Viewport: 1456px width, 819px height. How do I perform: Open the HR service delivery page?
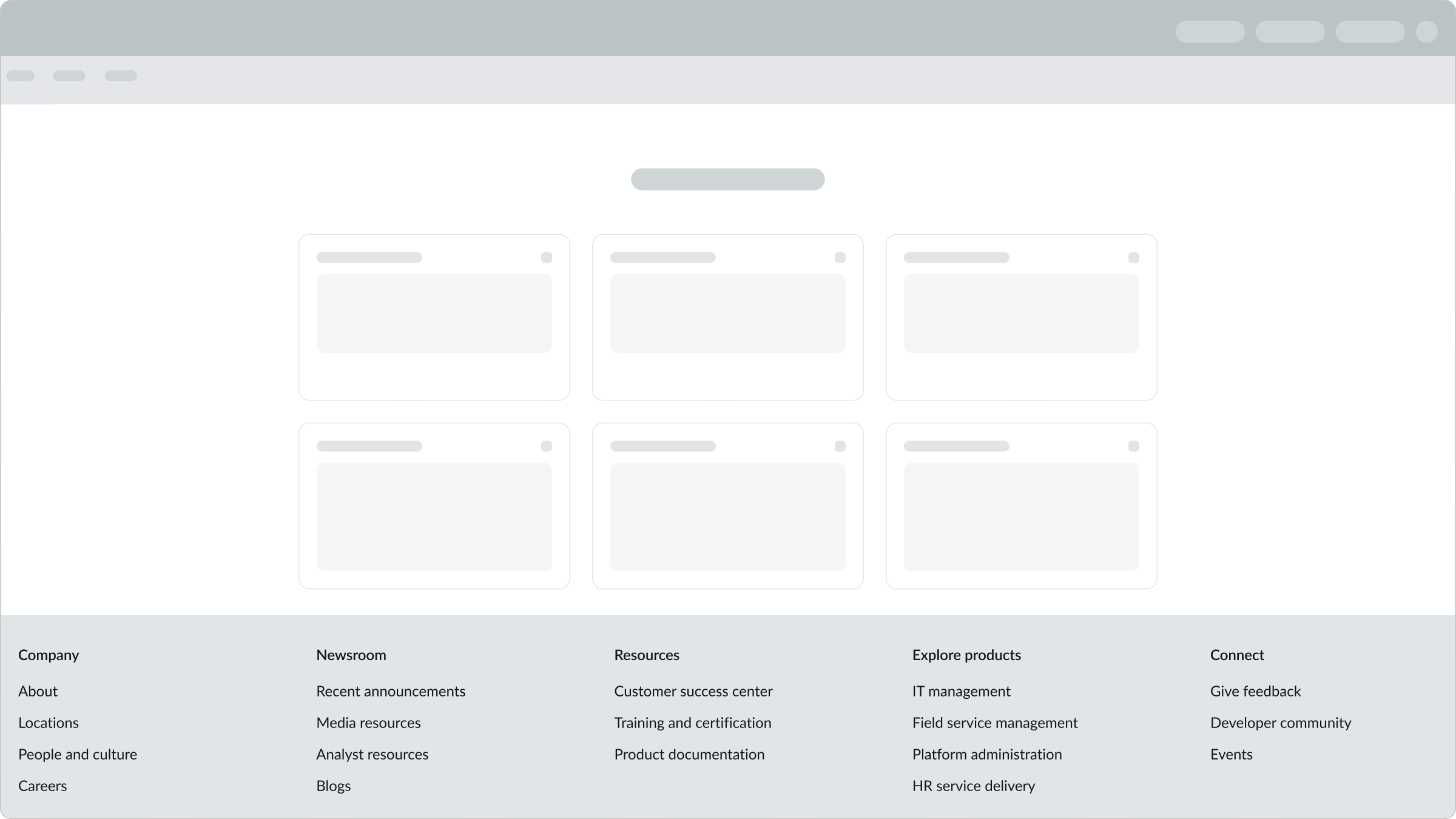973,786
